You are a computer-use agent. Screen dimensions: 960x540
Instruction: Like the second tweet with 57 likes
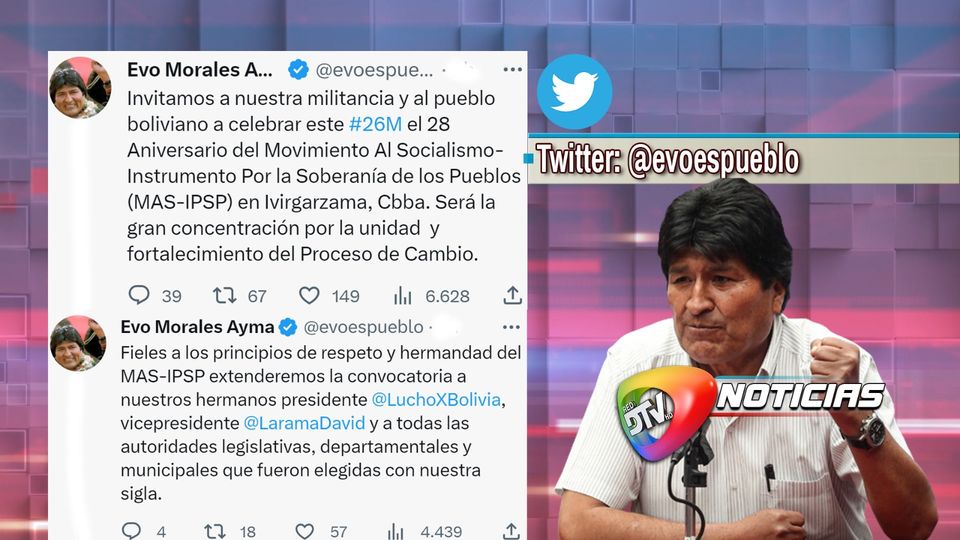(x=304, y=531)
